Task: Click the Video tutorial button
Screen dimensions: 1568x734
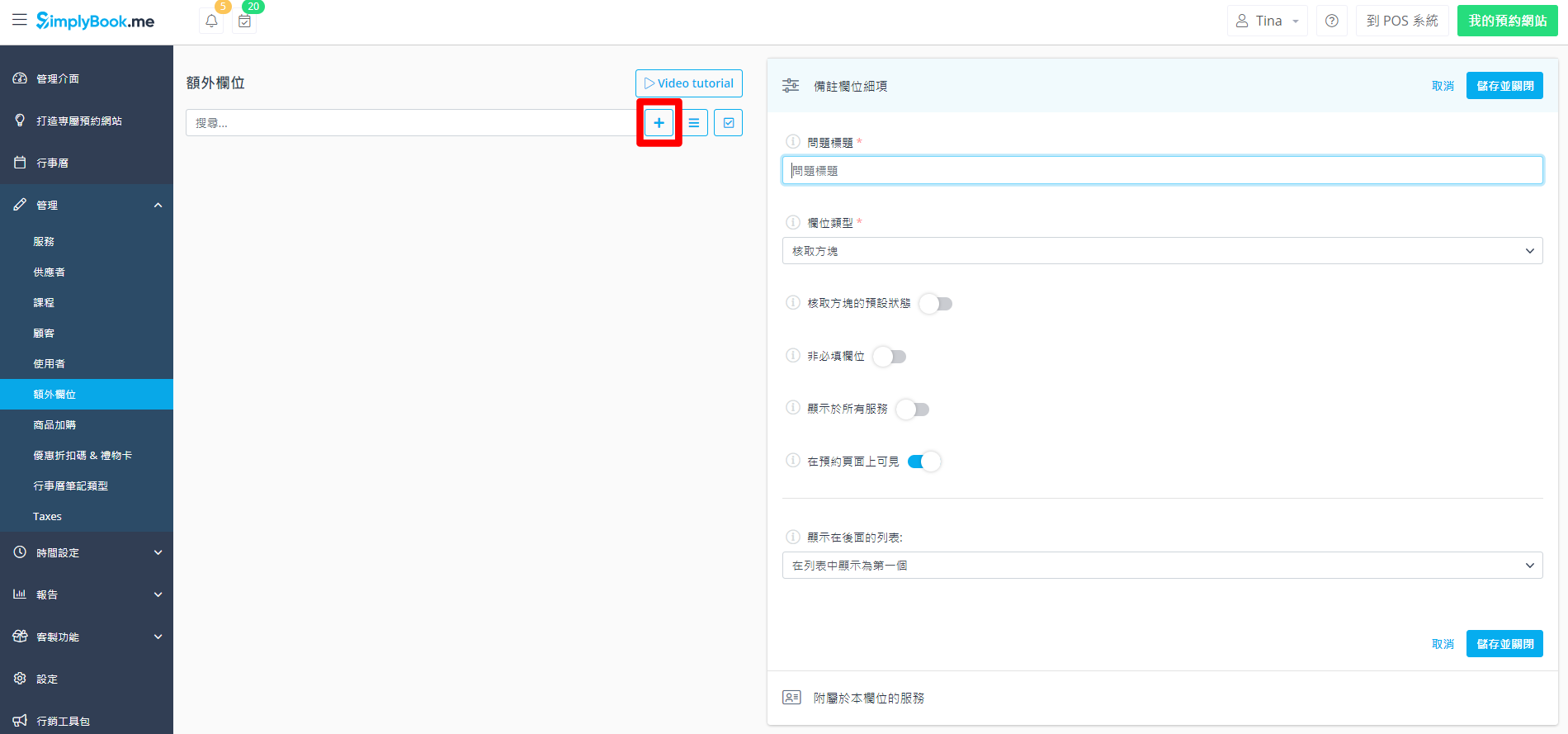Action: coord(689,83)
